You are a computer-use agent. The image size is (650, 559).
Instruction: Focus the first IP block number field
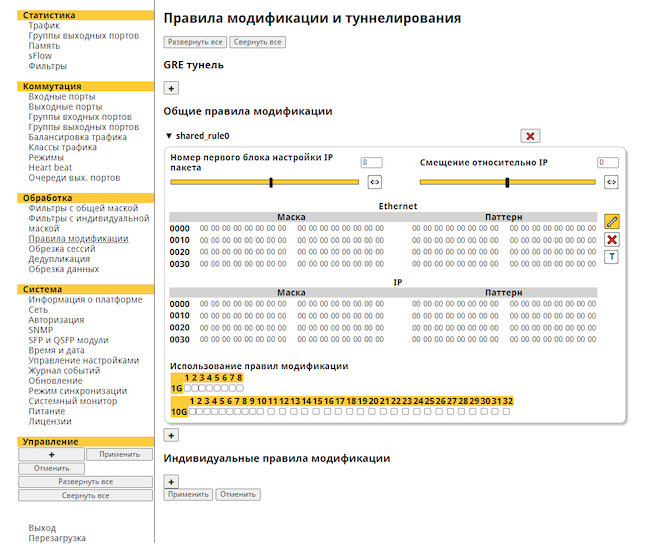point(371,163)
